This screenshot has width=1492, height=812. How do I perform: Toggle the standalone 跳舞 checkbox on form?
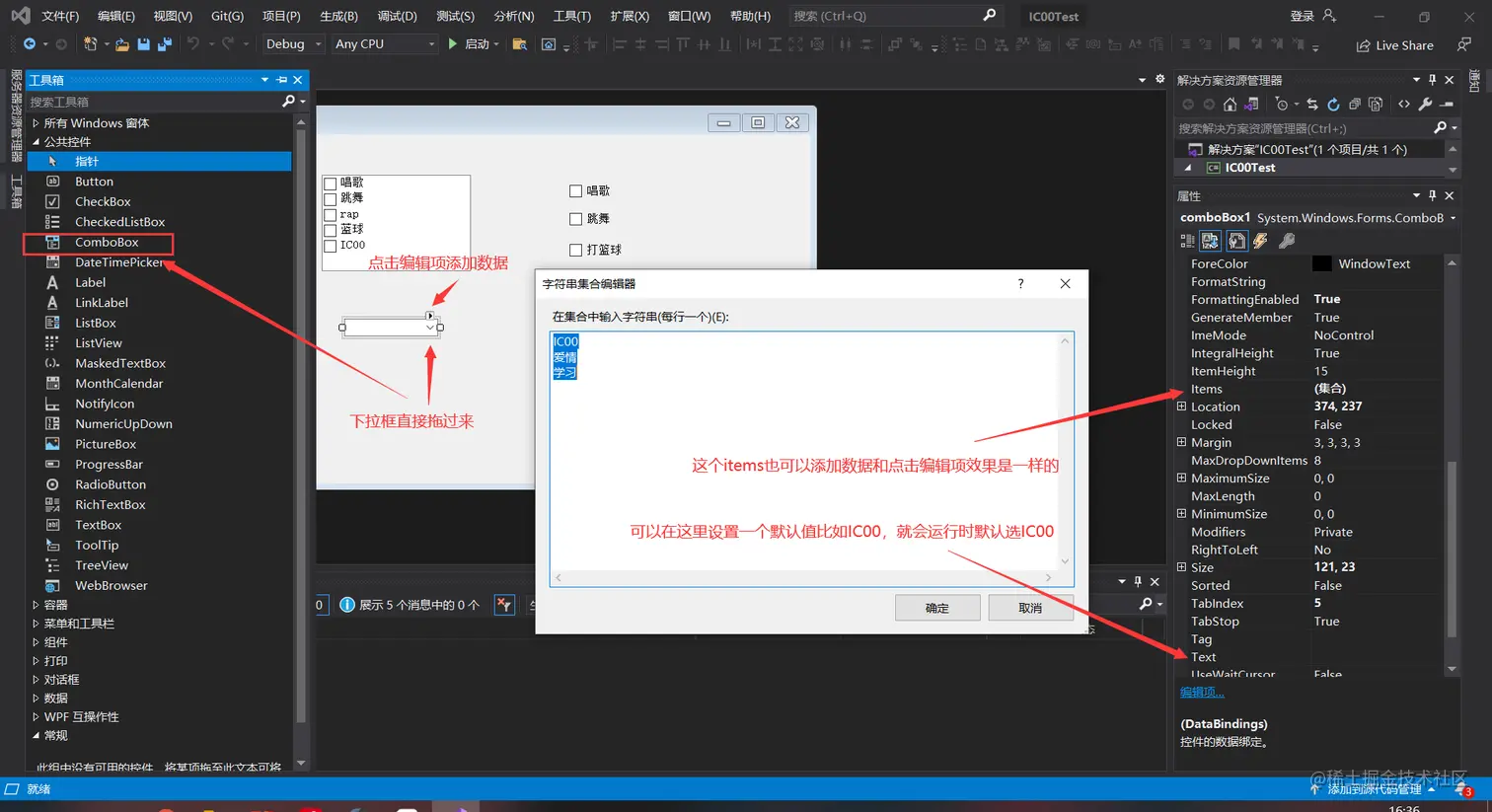coord(575,219)
